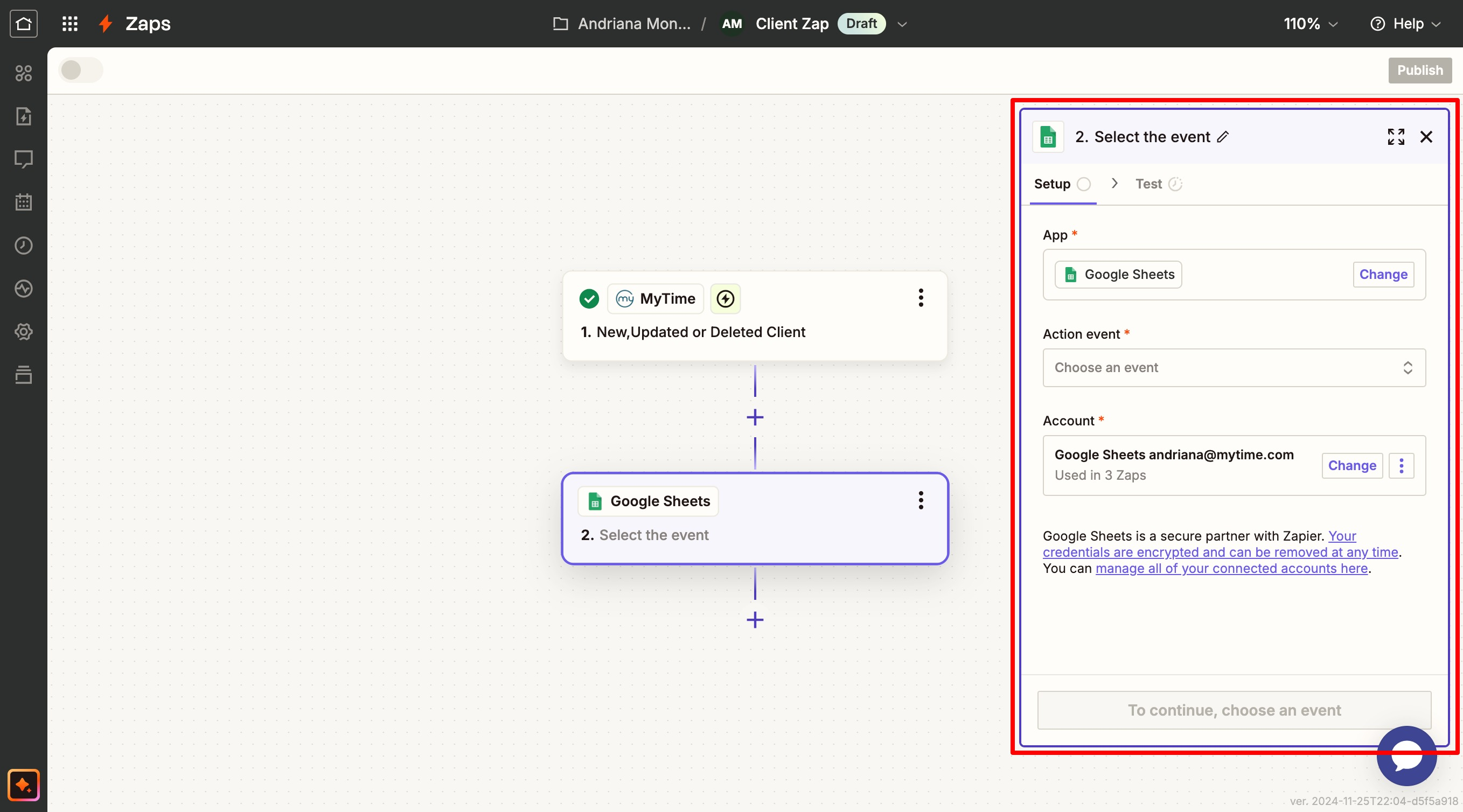Open the Zap history clock icon
This screenshot has width=1463, height=812.
23,246
